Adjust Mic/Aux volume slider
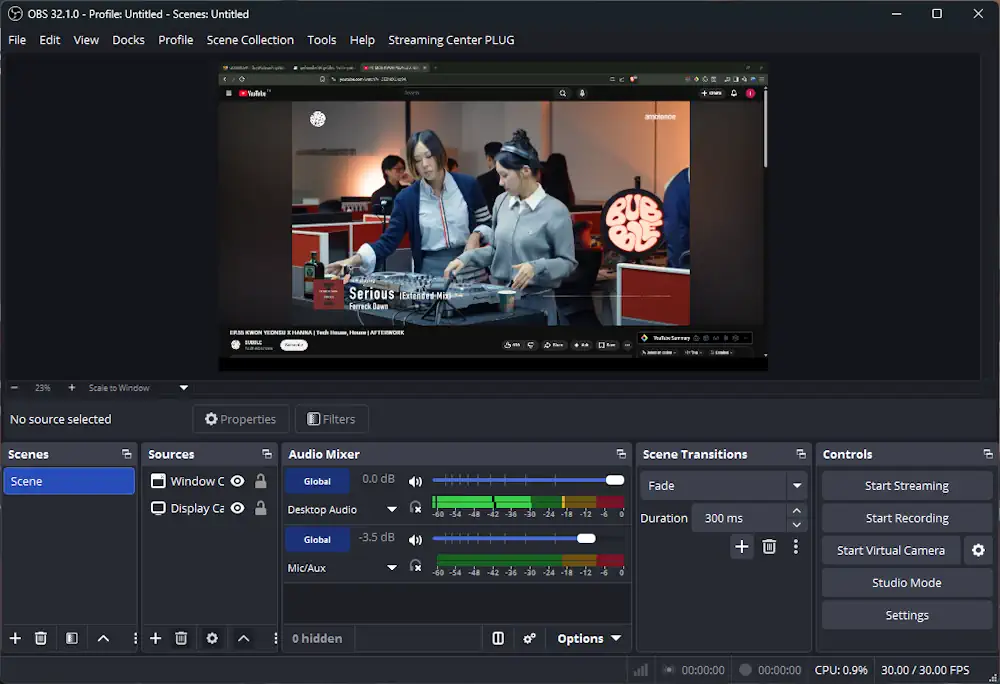1000x684 pixels. click(528, 539)
